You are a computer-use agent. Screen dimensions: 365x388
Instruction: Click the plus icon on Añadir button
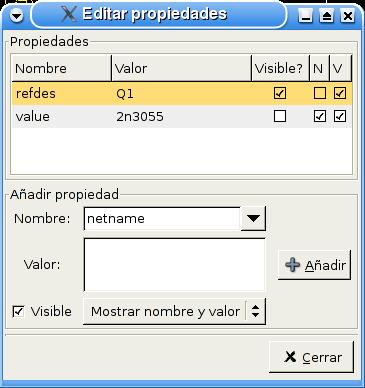[292, 265]
